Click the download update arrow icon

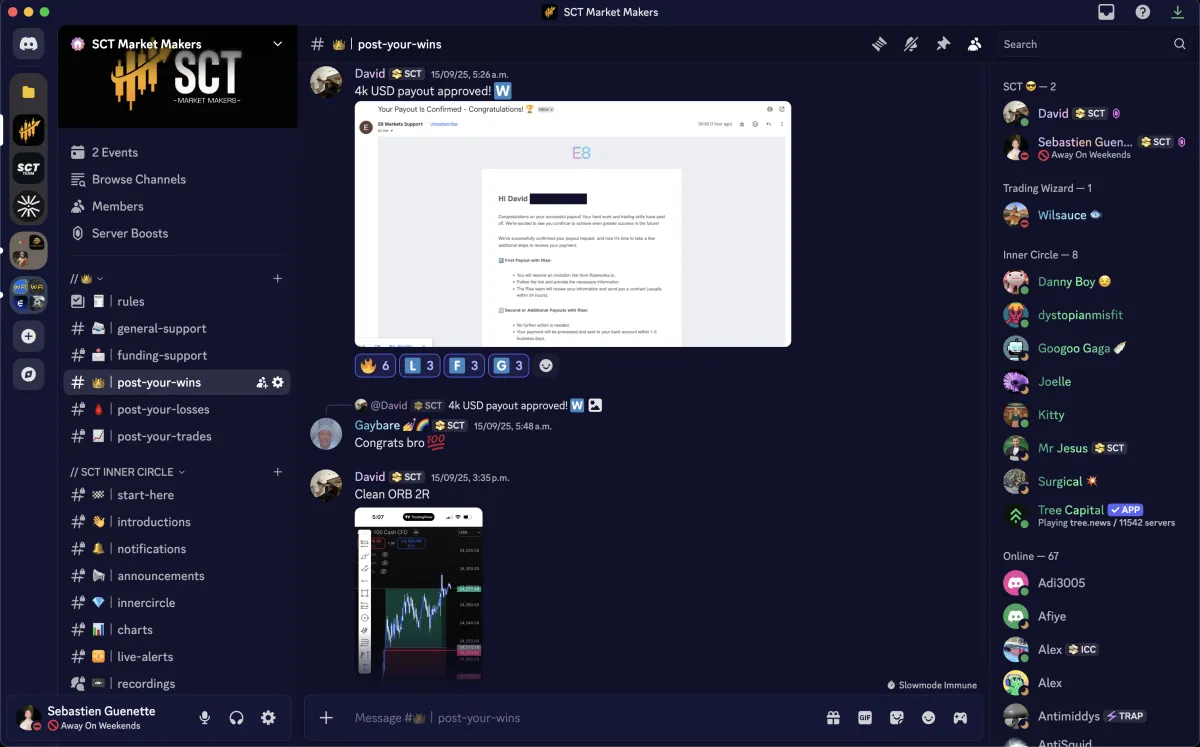pyautogui.click(x=1180, y=12)
